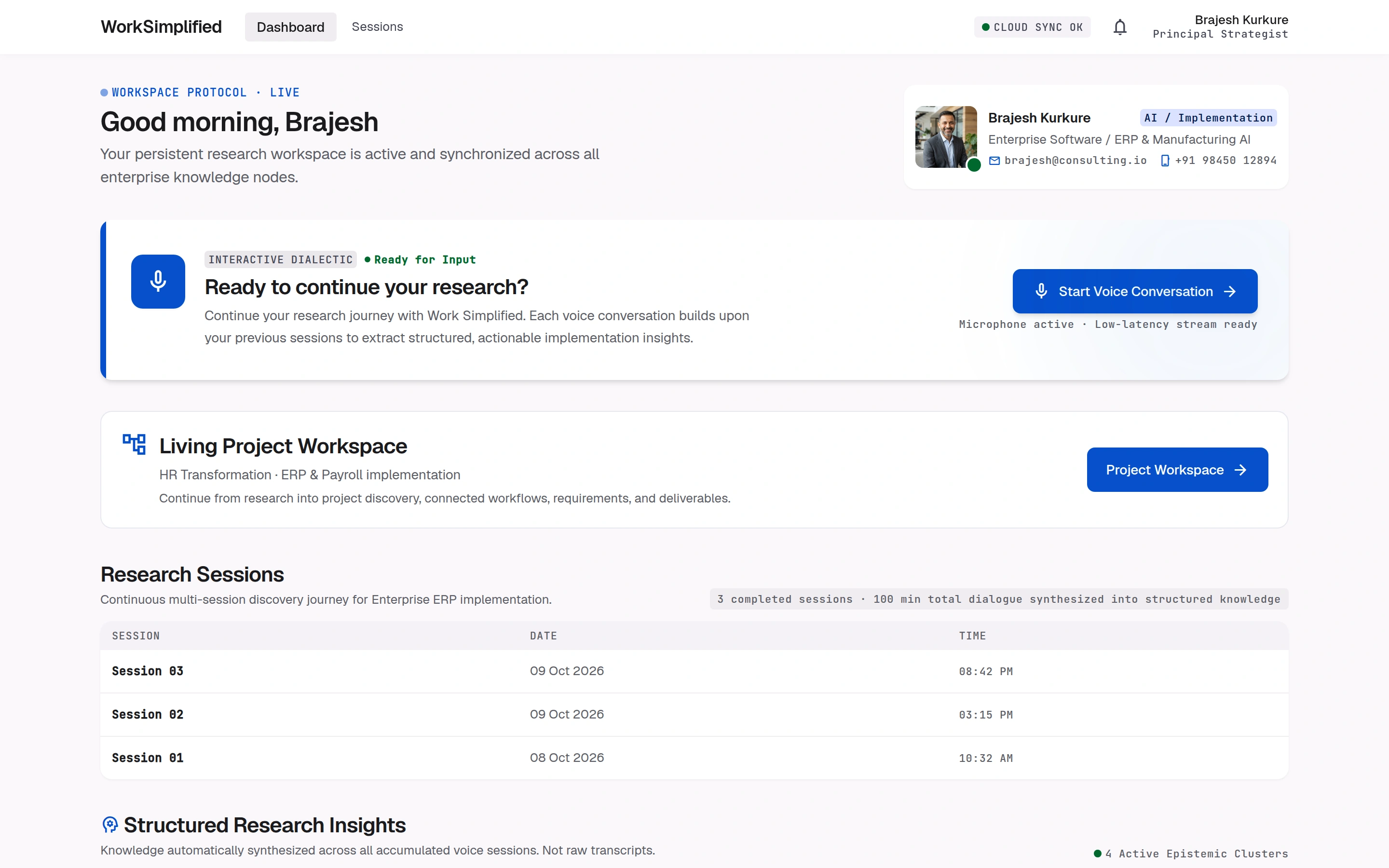The width and height of the screenshot is (1389, 868).
Task: Open the Dashboard tab
Action: 290,27
